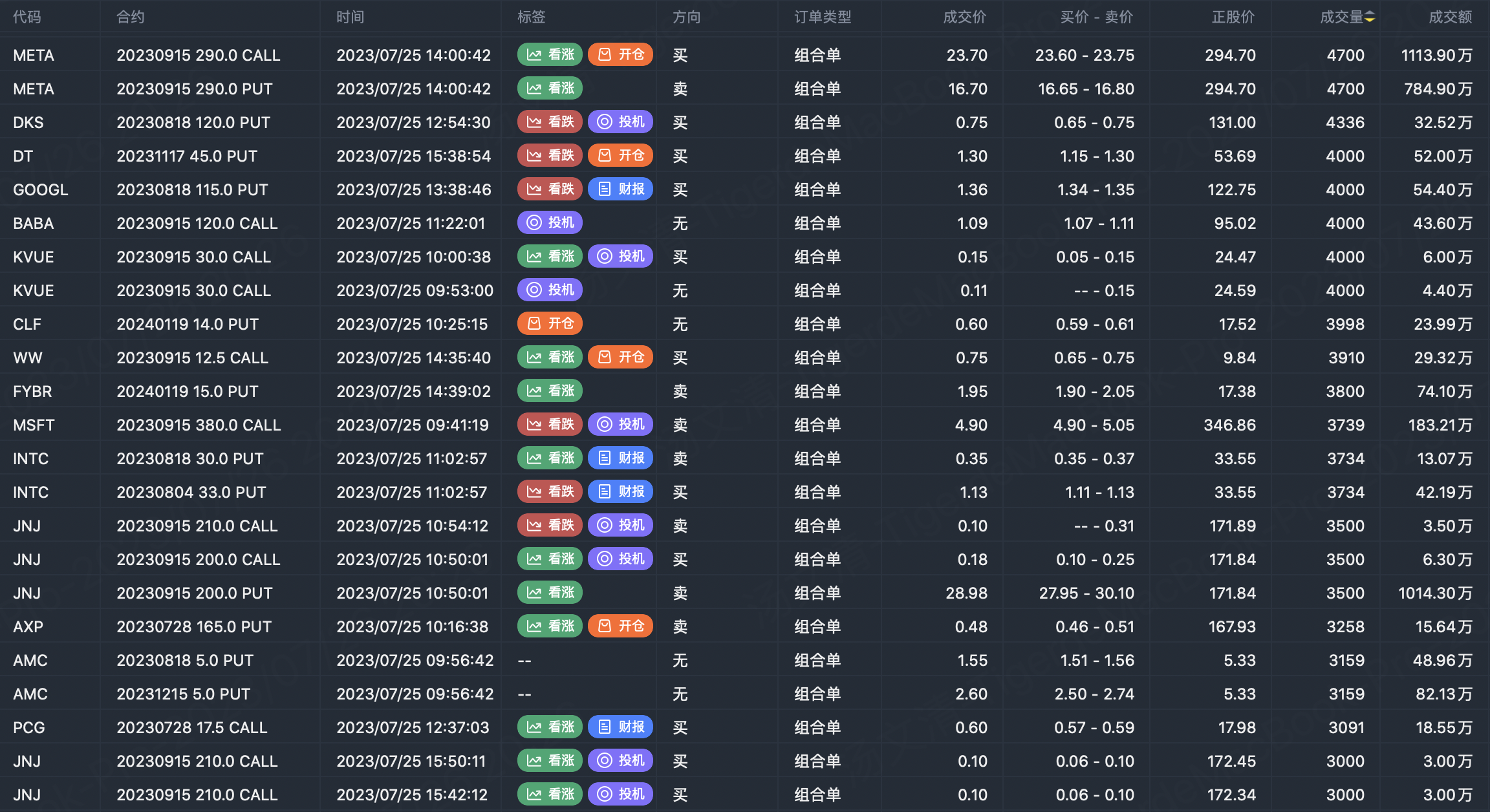Click the 标签 column header
Viewport: 1490px width, 812px height.
tap(532, 17)
